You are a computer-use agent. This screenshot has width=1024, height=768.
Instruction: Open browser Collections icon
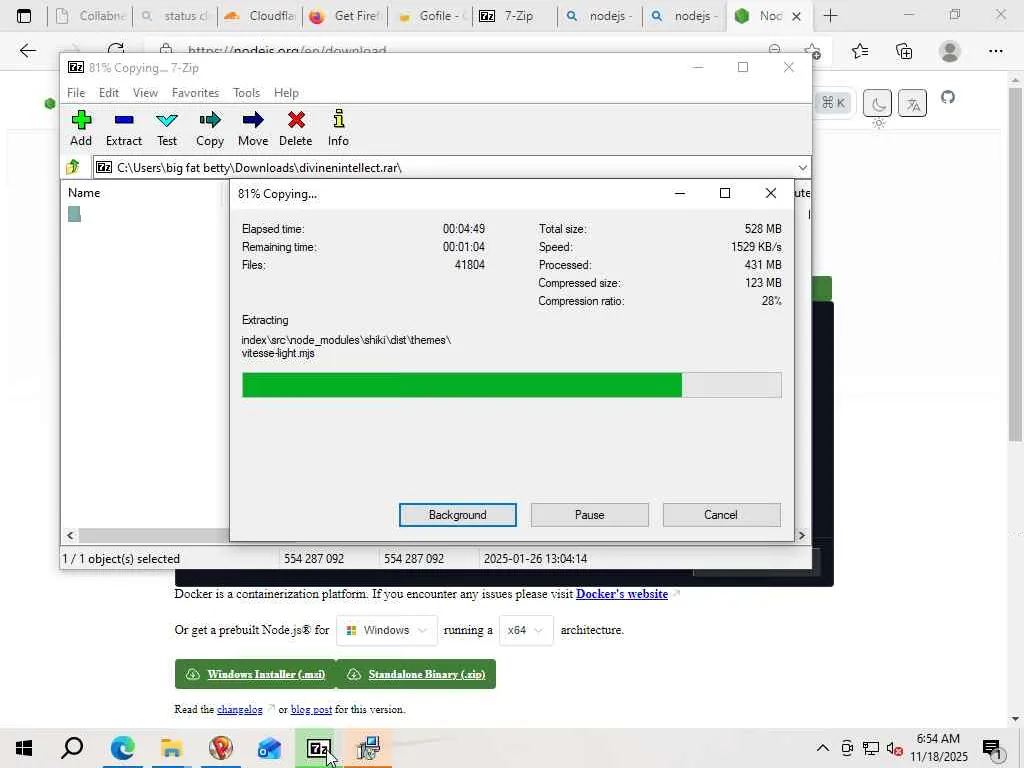tap(904, 51)
